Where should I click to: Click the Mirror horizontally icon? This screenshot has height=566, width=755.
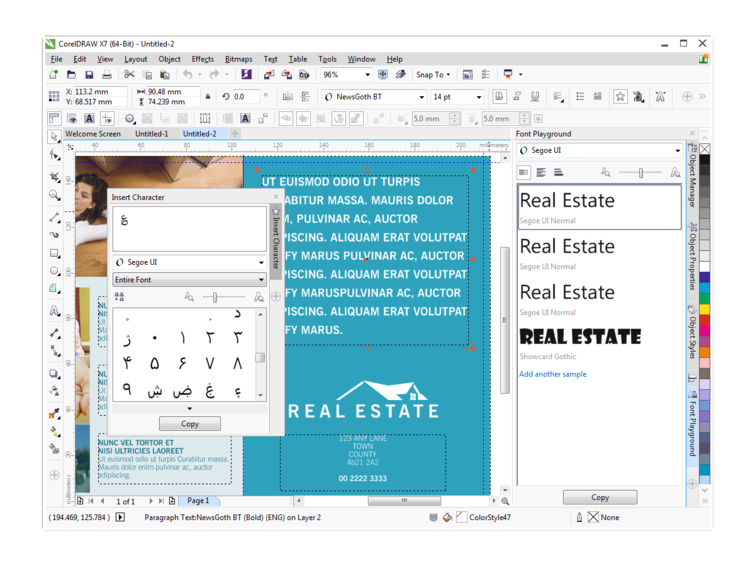[287, 97]
